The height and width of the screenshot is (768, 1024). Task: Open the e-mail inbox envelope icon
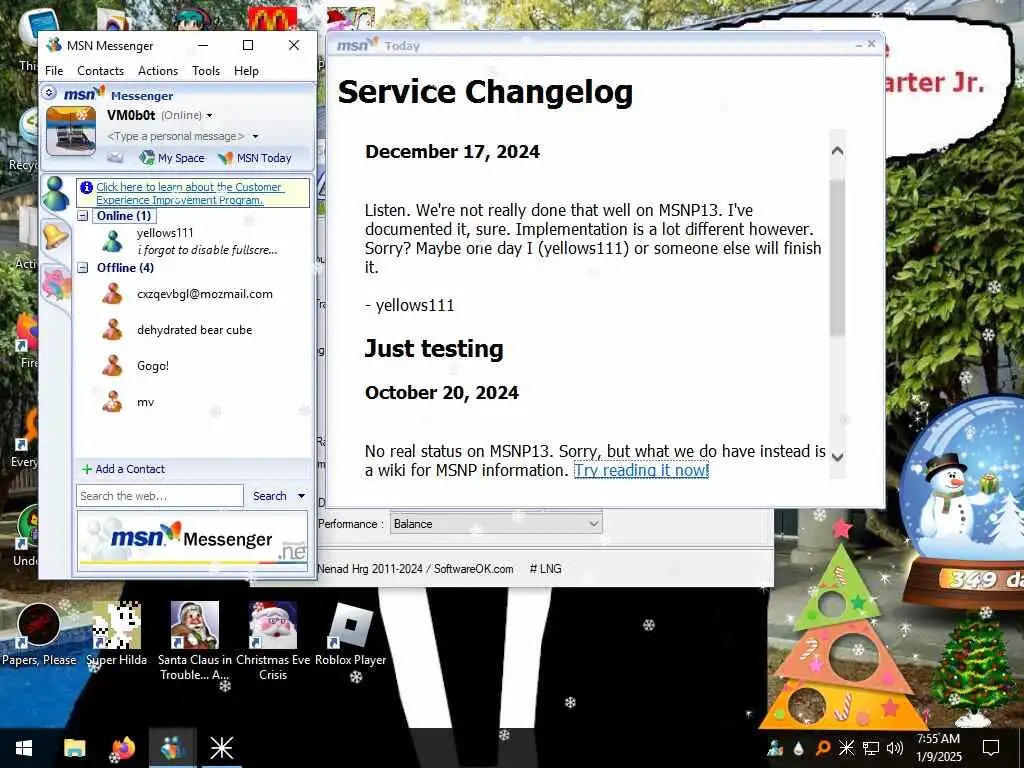coord(115,157)
